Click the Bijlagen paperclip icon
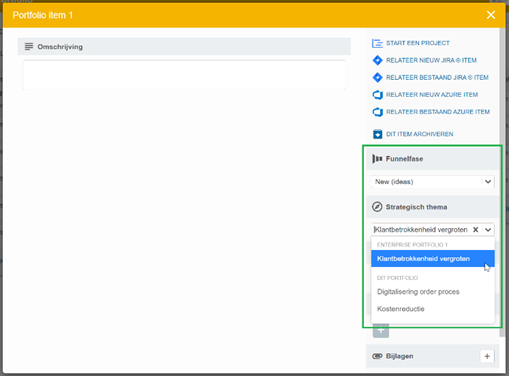This screenshot has width=509, height=376. 377,356
